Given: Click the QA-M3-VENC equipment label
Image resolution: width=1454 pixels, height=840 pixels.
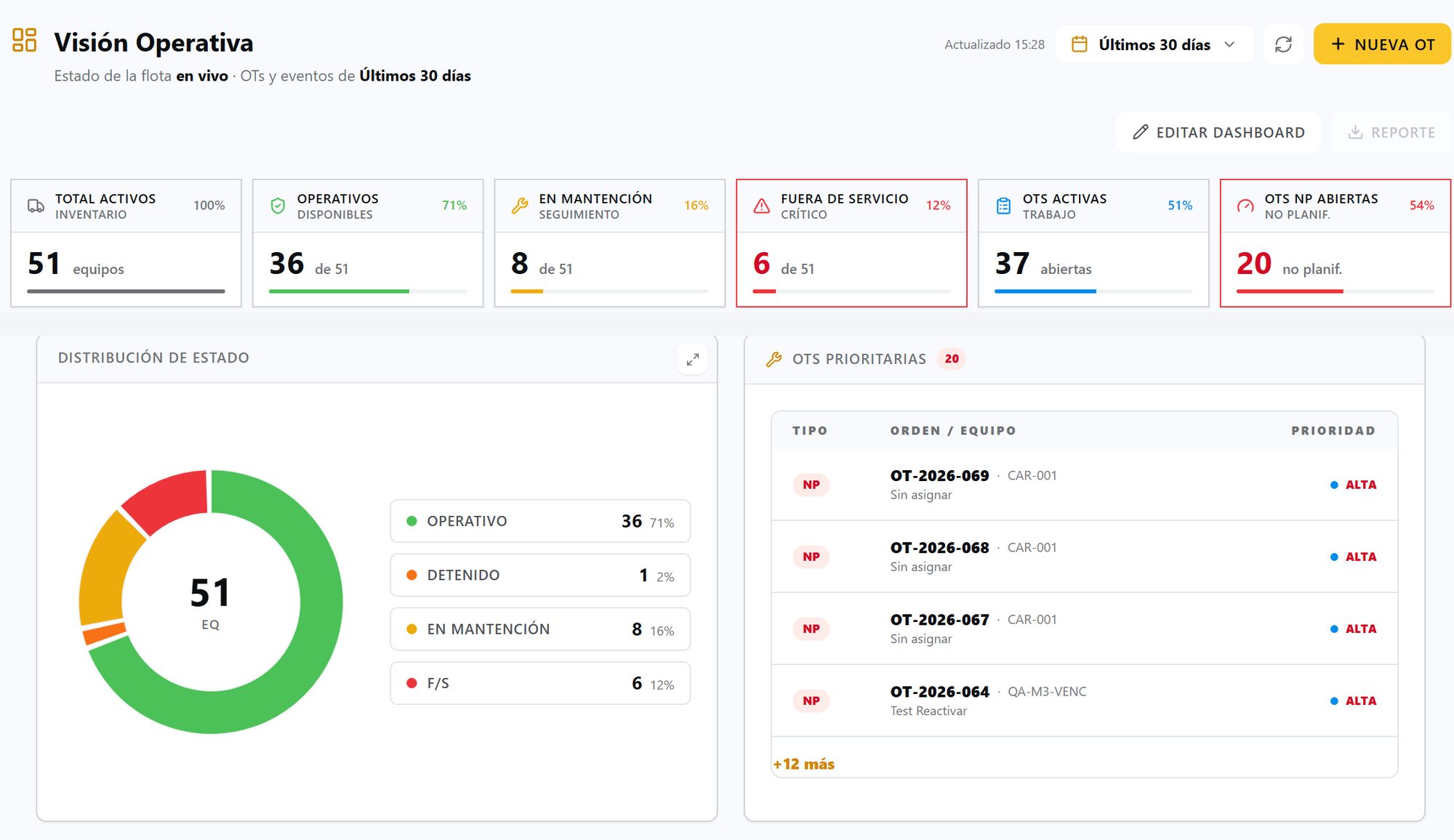Looking at the screenshot, I should (x=1047, y=692).
